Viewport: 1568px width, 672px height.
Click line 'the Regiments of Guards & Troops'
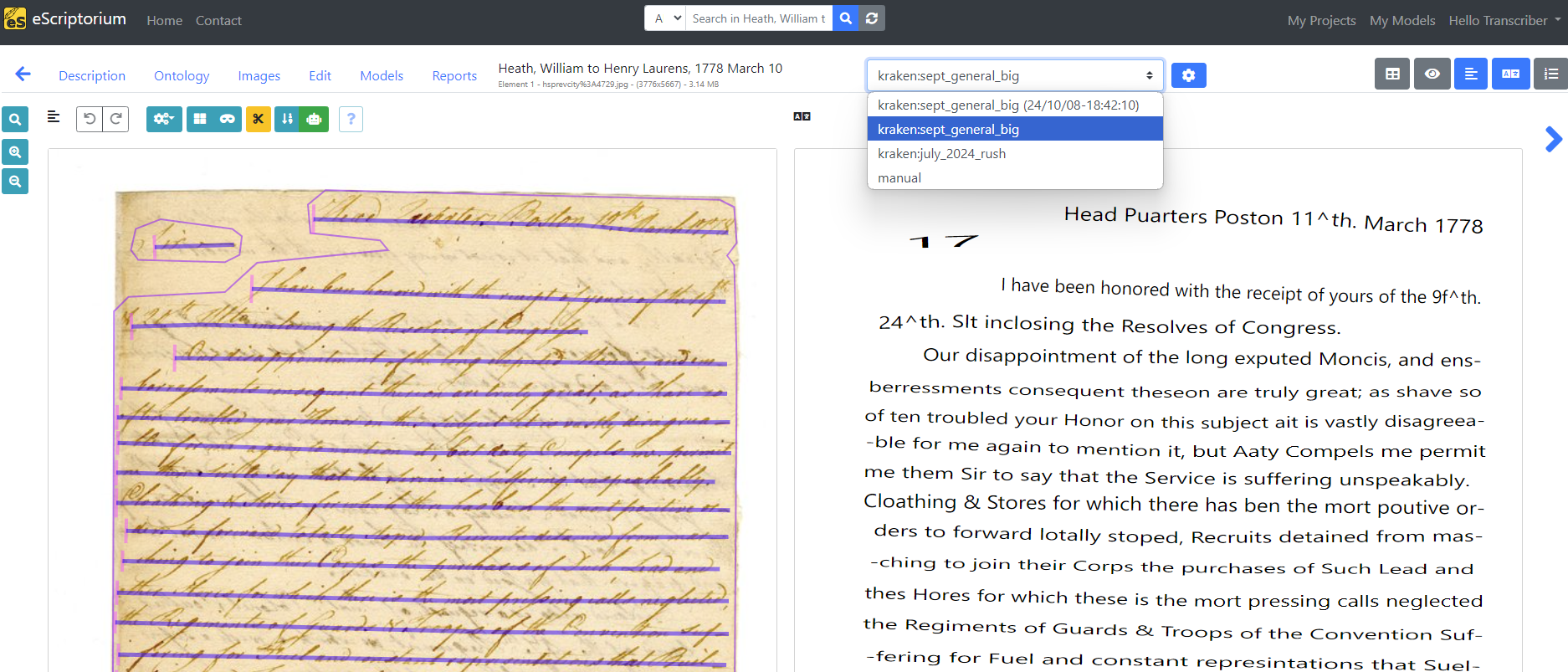coord(1173,629)
